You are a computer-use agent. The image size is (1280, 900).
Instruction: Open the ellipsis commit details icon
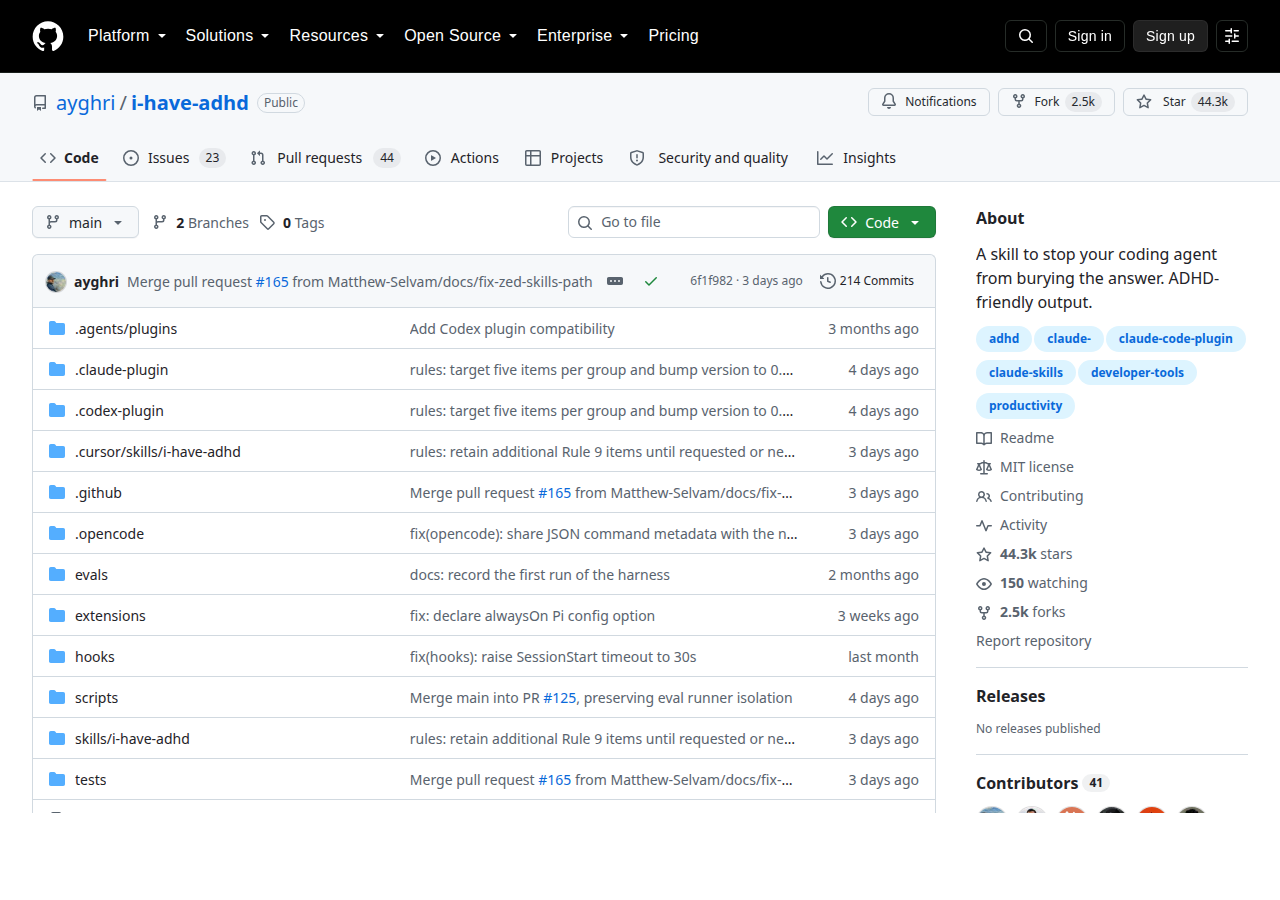point(615,281)
